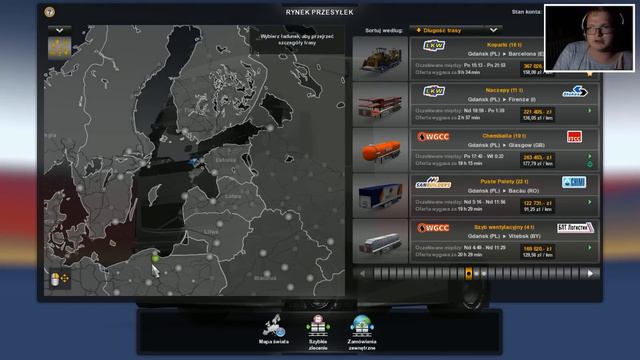Open Zamówienia zewnętrzne external contracts

pos(362,332)
